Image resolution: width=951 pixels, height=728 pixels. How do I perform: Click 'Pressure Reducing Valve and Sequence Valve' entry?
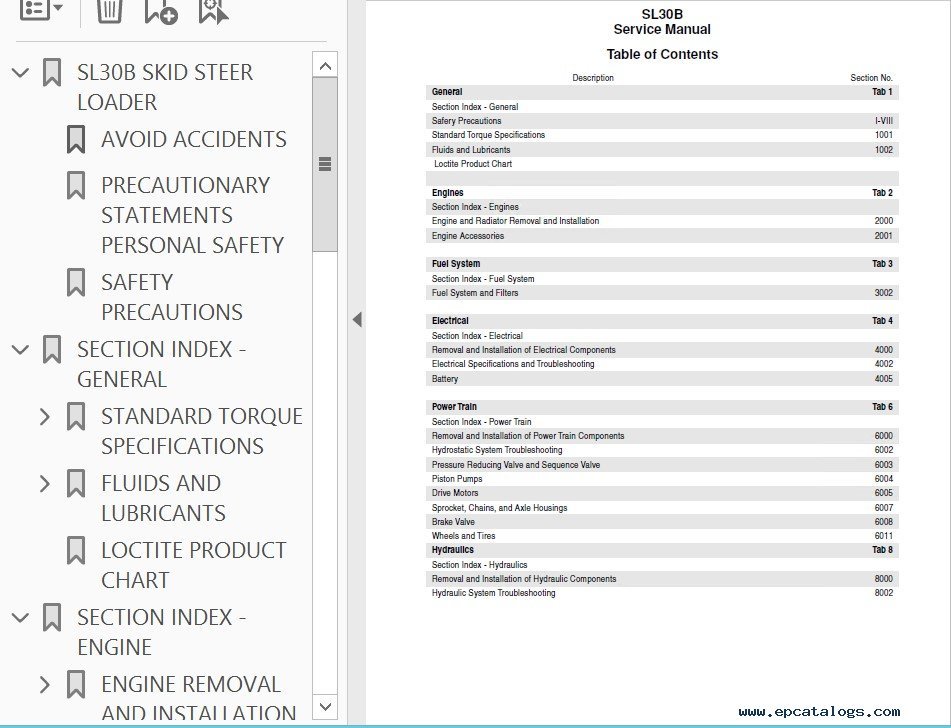(x=516, y=465)
